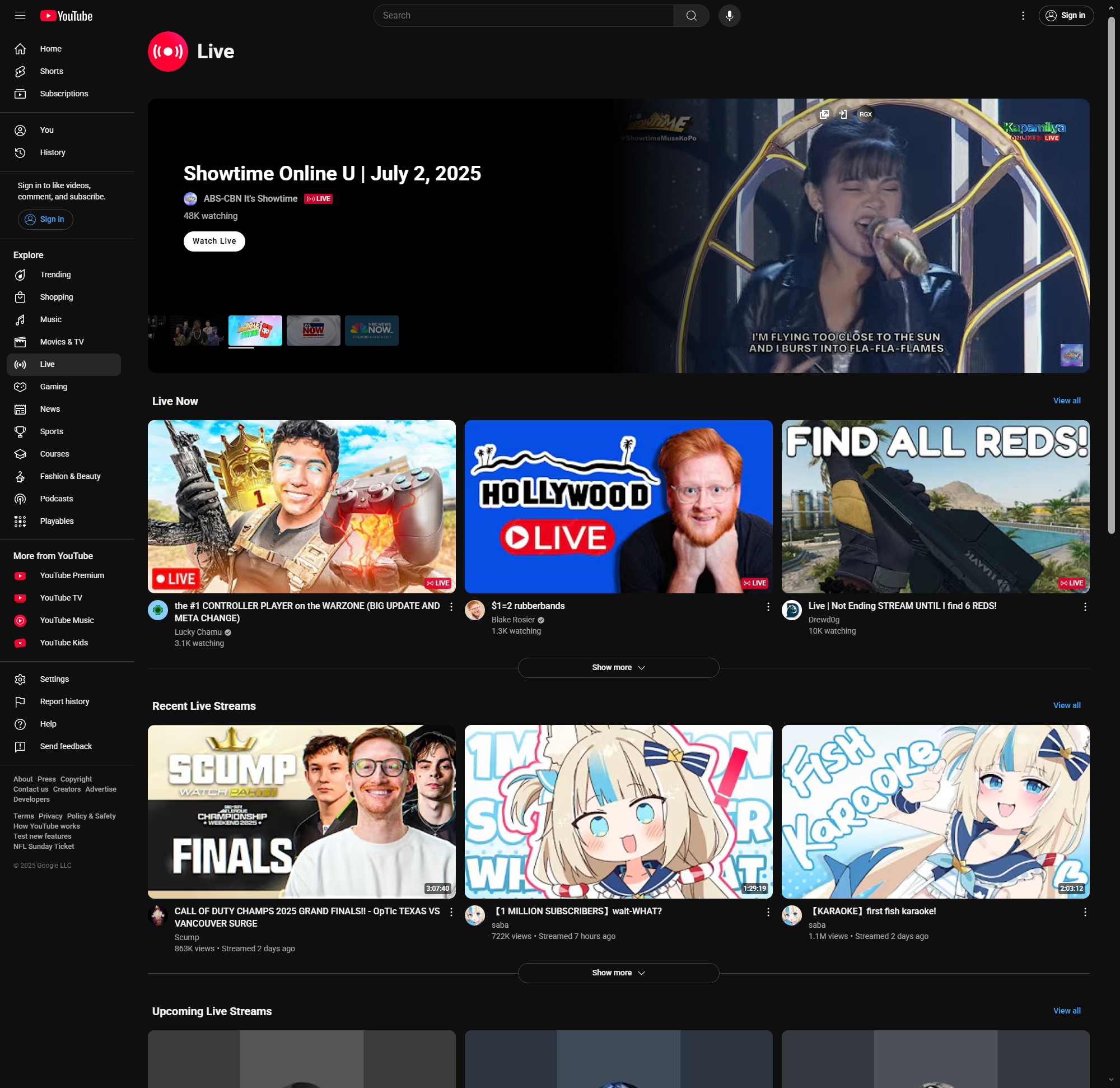This screenshot has height=1088, width=1120.
Task: Expand Show more under Live Now
Action: (x=618, y=668)
